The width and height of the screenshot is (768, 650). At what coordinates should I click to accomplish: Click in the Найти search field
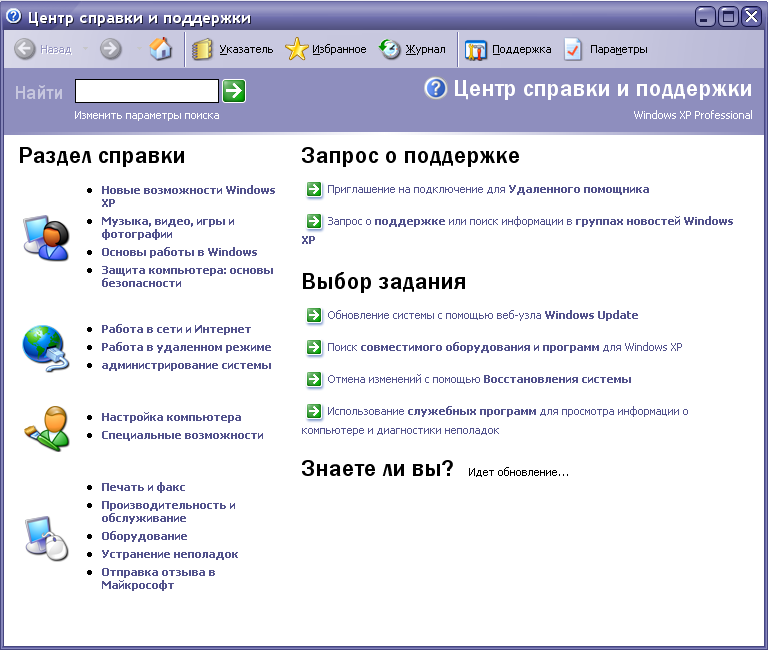(x=146, y=91)
